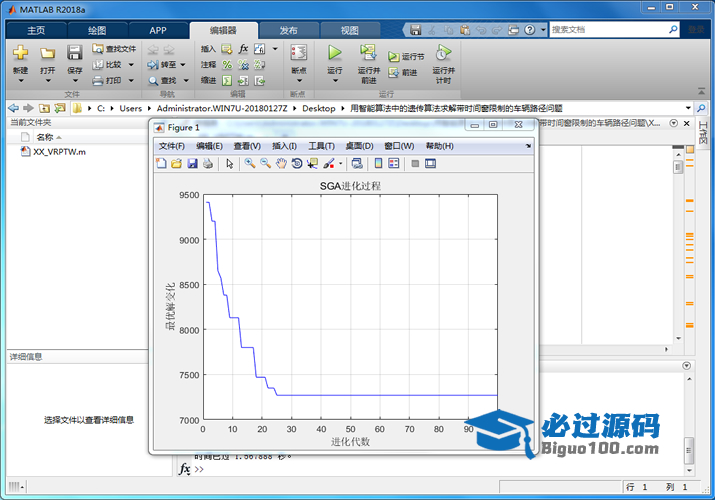Toggle the Edit Plot arrow tool in Figure
Screen dimensions: 715x500
click(229, 163)
